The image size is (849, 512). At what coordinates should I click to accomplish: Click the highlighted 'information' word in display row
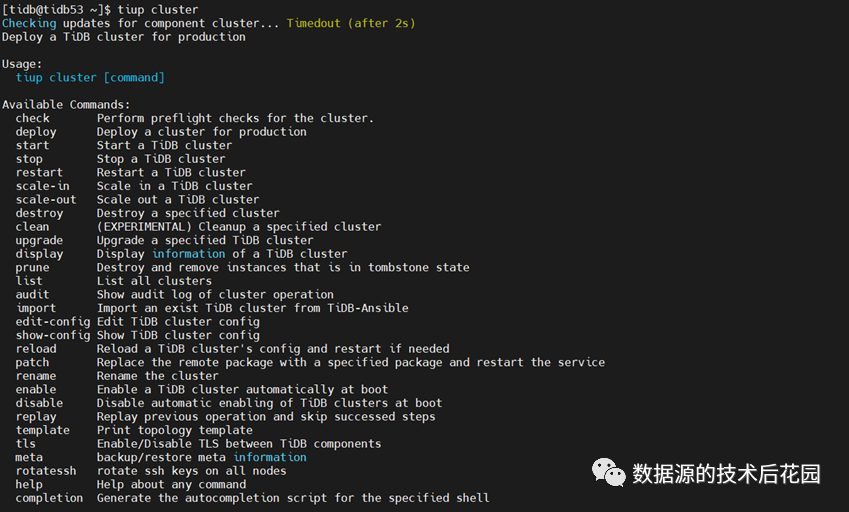pos(189,254)
